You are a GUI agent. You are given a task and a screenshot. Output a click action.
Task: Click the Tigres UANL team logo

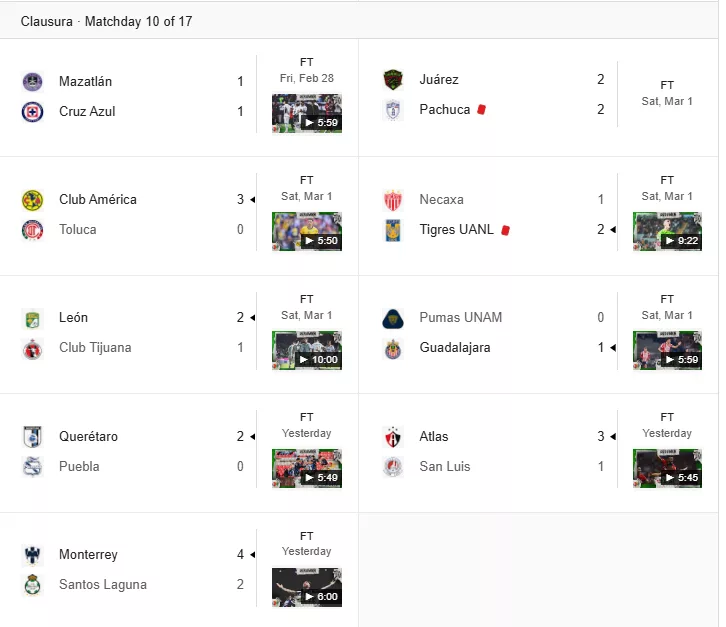(393, 230)
